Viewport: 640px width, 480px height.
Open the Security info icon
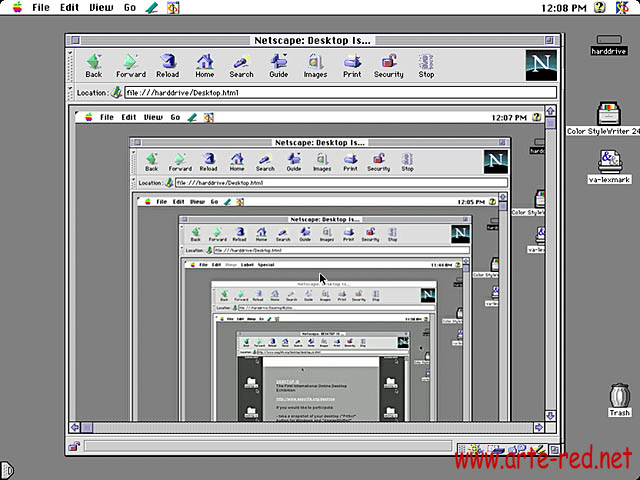coord(388,64)
